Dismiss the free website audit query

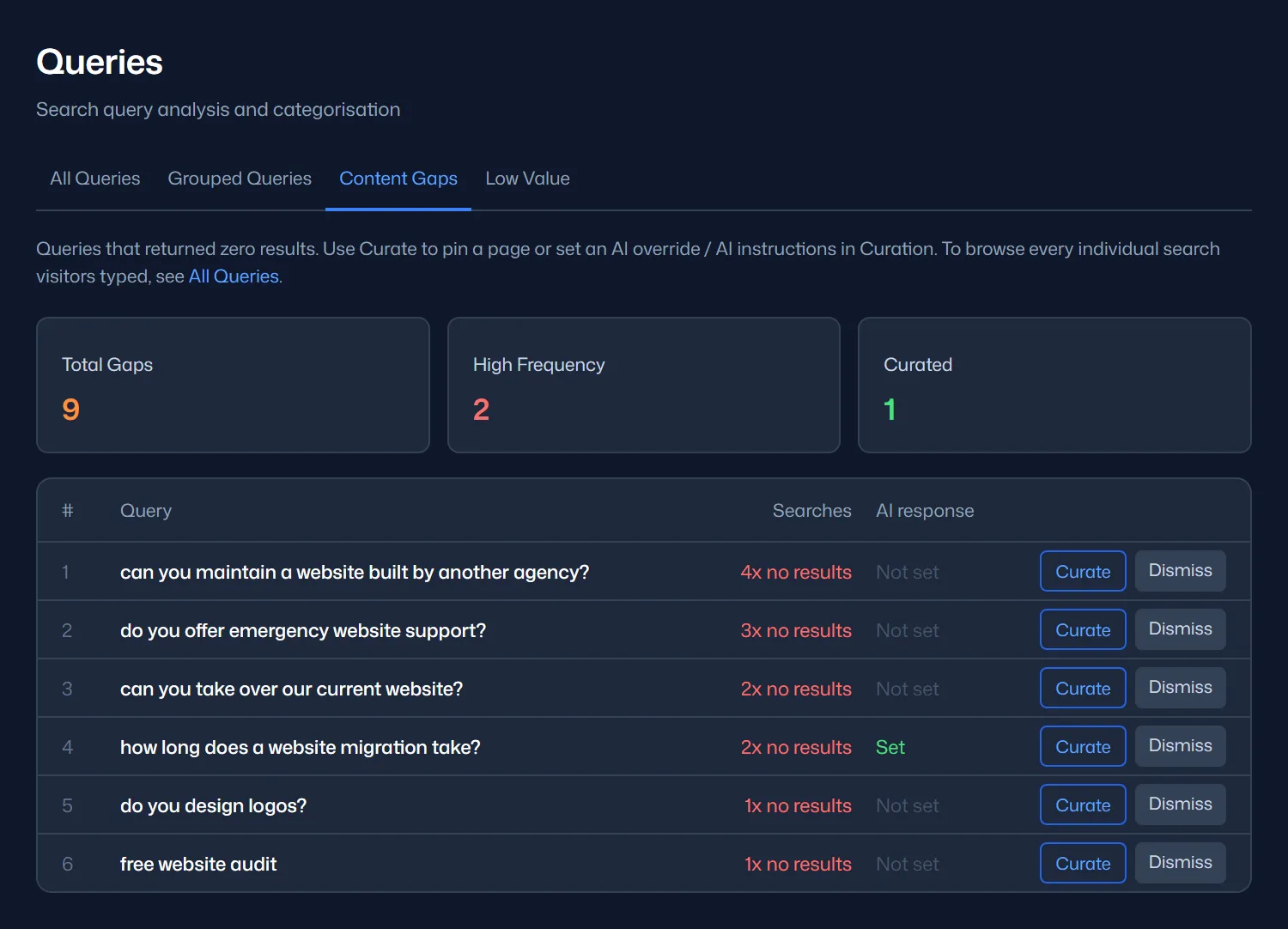[1180, 863]
